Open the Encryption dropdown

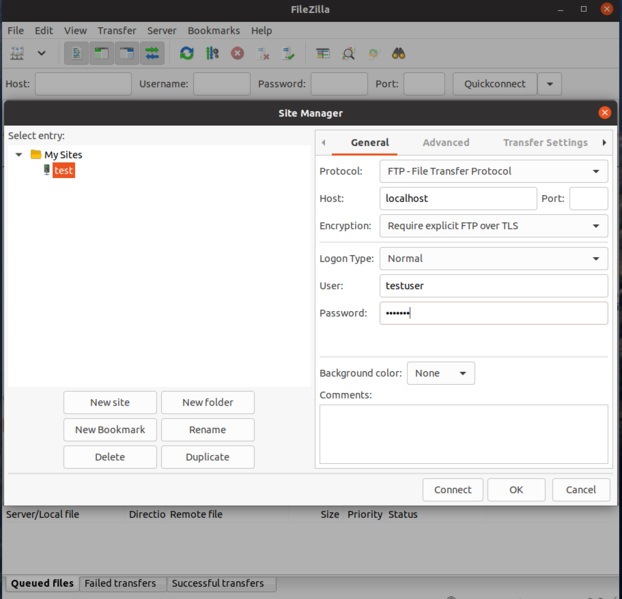click(494, 226)
